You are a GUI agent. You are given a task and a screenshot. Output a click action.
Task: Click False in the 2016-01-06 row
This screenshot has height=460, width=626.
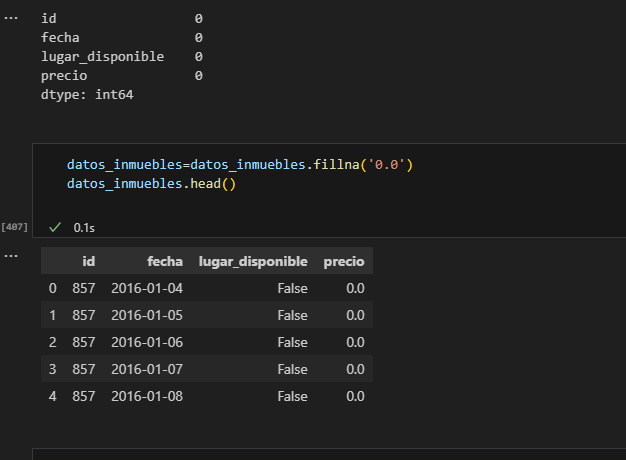pyautogui.click(x=293, y=342)
